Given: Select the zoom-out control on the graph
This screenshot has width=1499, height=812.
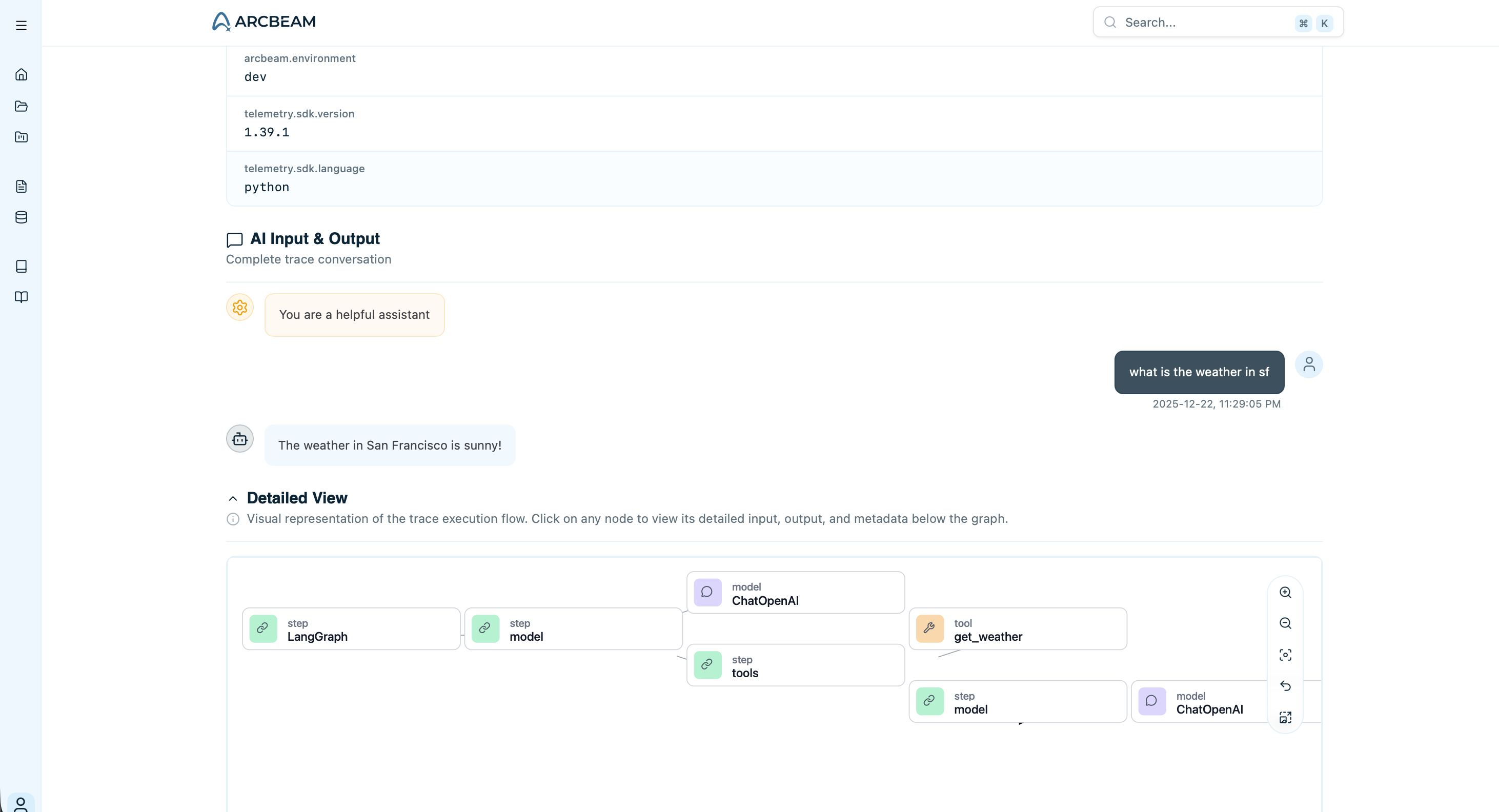Looking at the screenshot, I should click(1285, 623).
